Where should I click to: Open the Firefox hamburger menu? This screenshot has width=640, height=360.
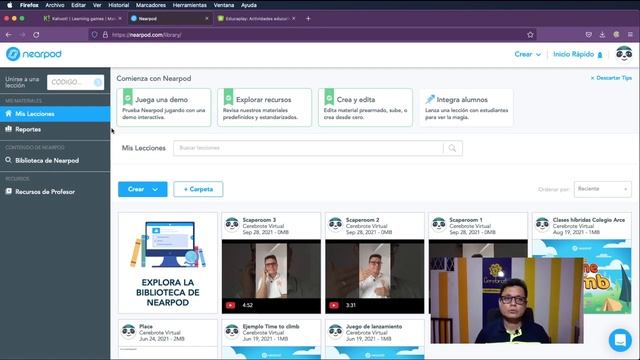[x=630, y=35]
